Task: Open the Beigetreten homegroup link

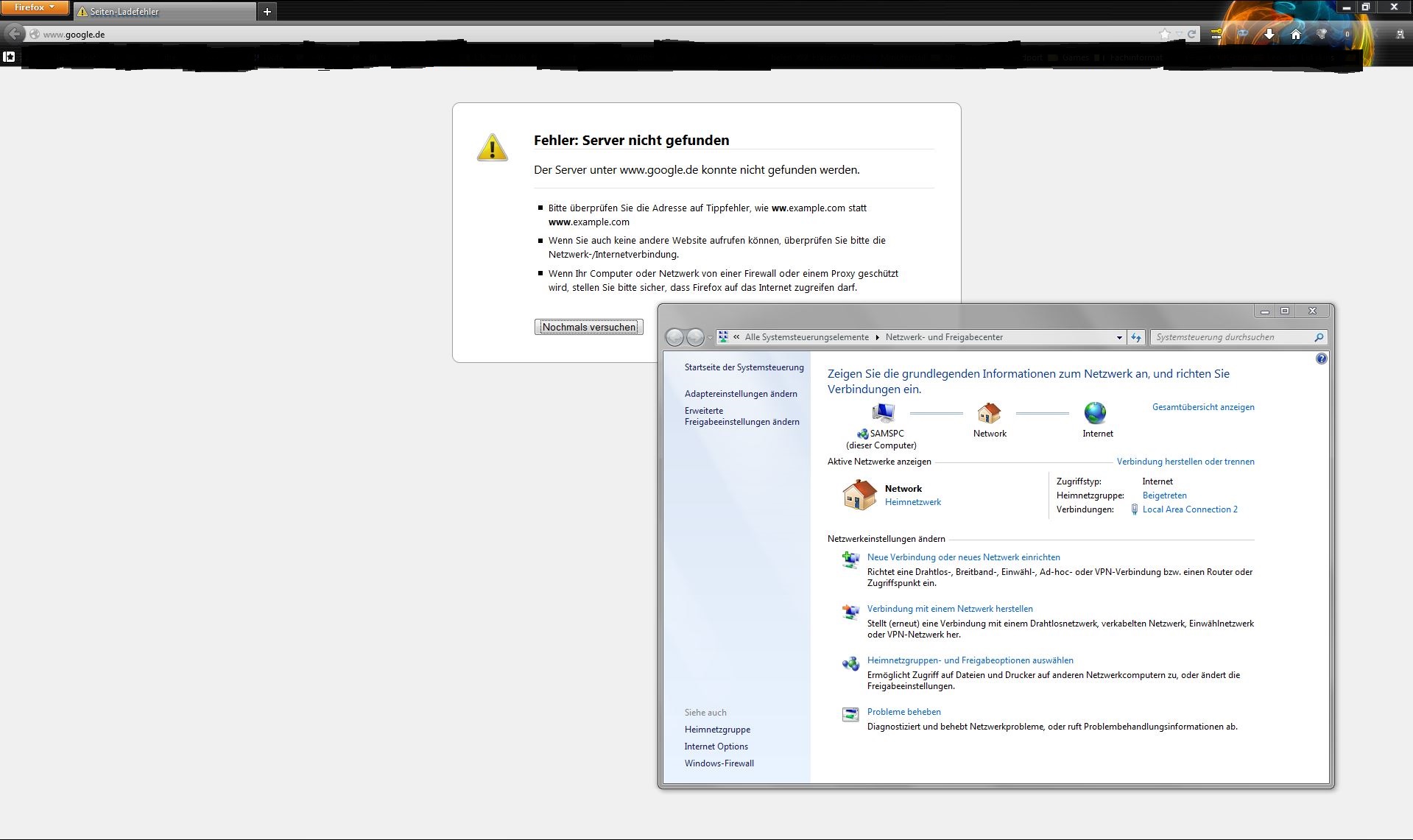Action: coord(1164,495)
